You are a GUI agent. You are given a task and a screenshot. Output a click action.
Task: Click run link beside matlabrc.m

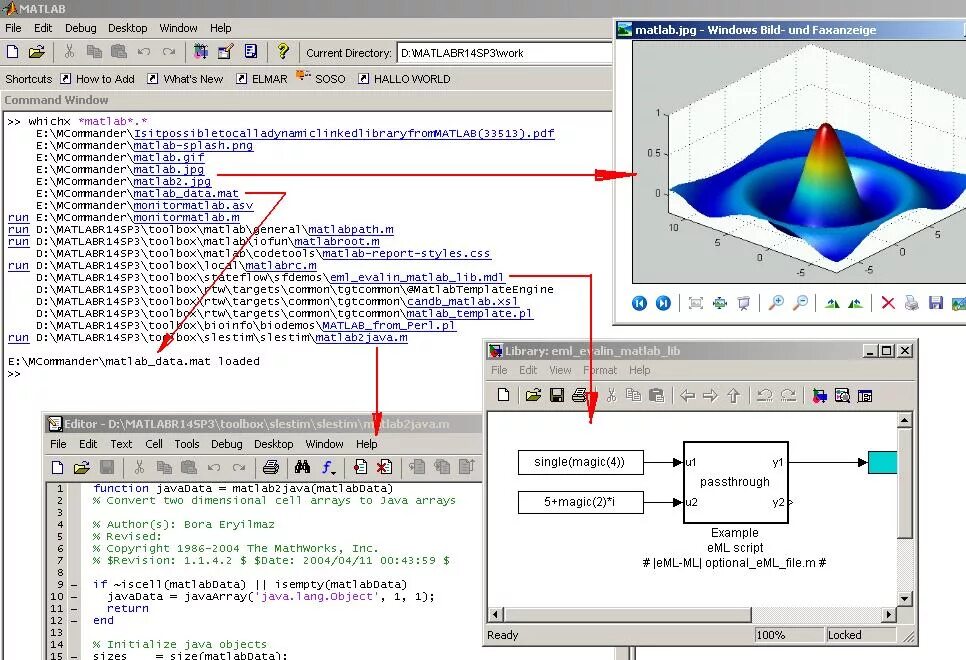coord(18,266)
